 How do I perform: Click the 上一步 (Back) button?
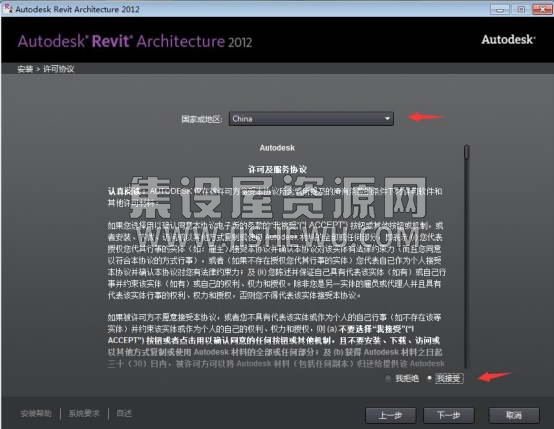click(390, 415)
